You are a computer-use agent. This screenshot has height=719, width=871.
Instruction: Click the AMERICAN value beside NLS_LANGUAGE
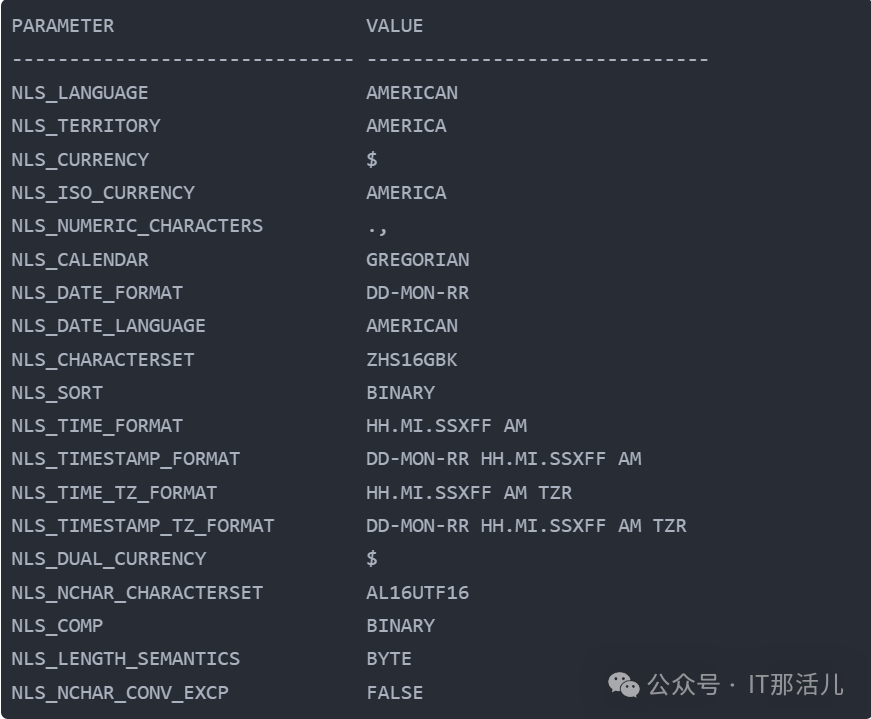click(412, 93)
